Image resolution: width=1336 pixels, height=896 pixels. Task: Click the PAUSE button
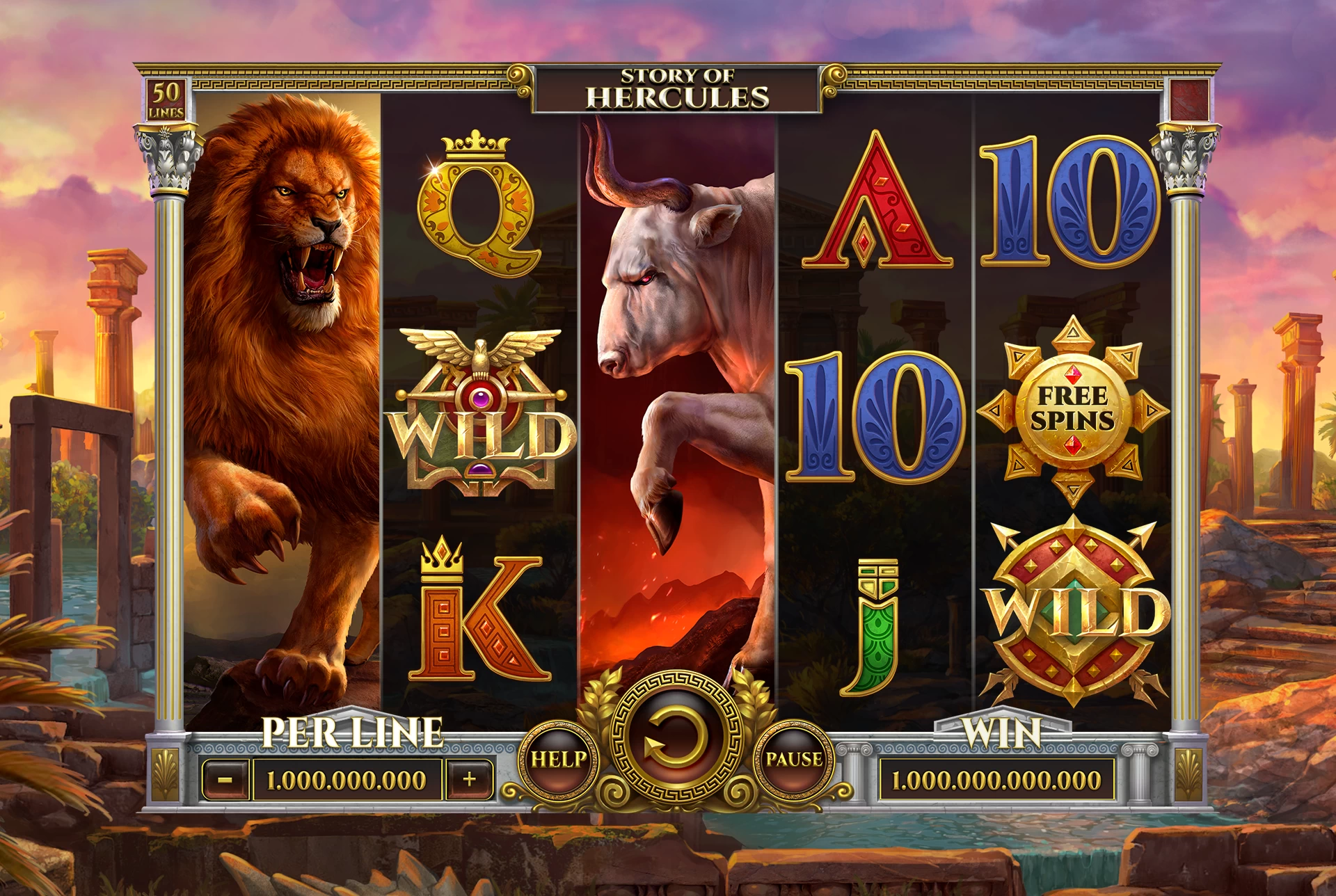click(794, 758)
